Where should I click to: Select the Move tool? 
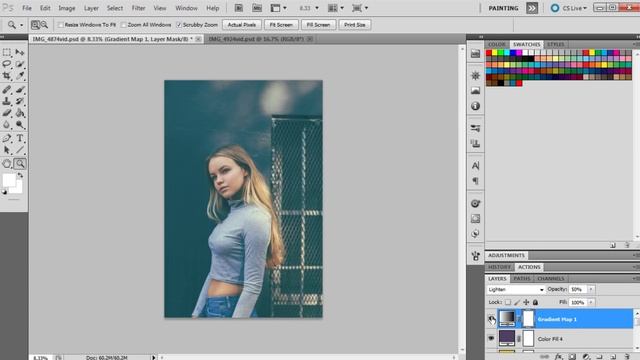[x=20, y=52]
